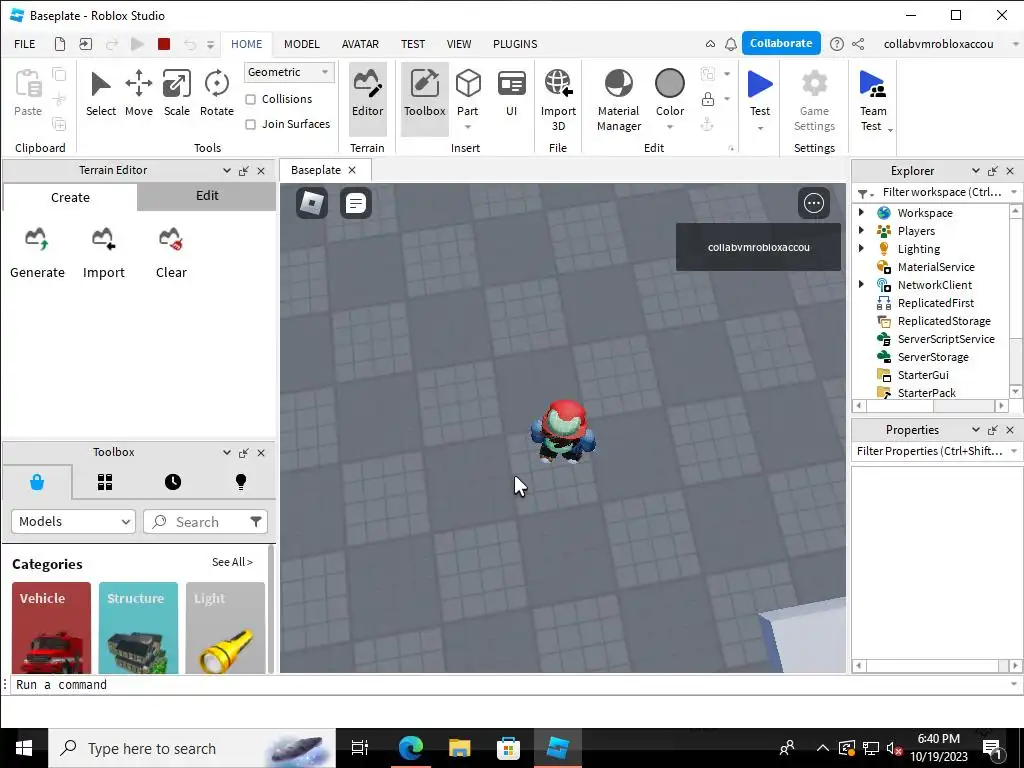
Task: Toggle the Collisions checkbox
Action: (x=250, y=99)
